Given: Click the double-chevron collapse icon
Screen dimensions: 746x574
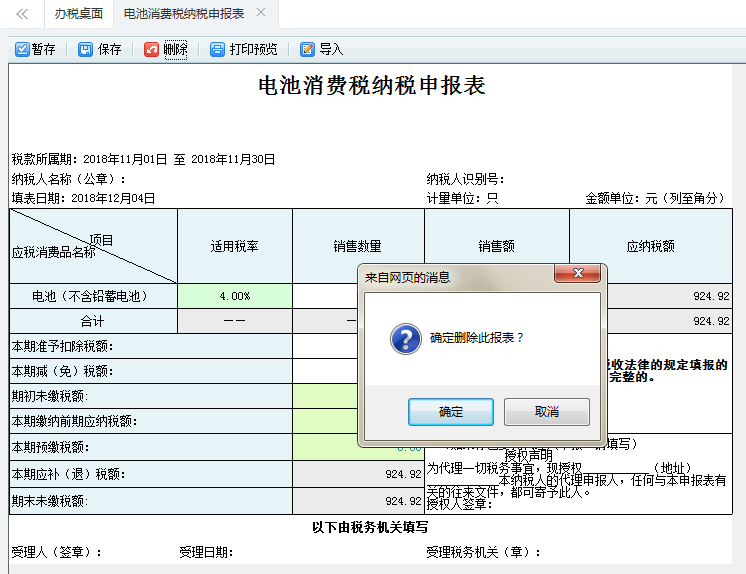Looking at the screenshot, I should click(x=22, y=14).
